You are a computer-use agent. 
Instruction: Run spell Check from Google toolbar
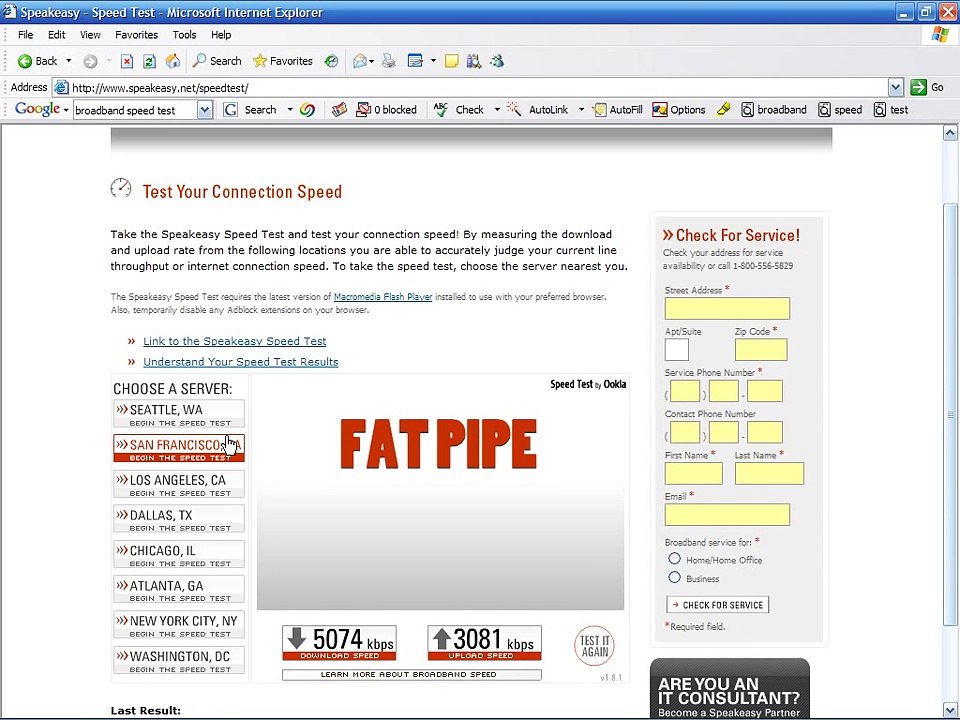(459, 110)
